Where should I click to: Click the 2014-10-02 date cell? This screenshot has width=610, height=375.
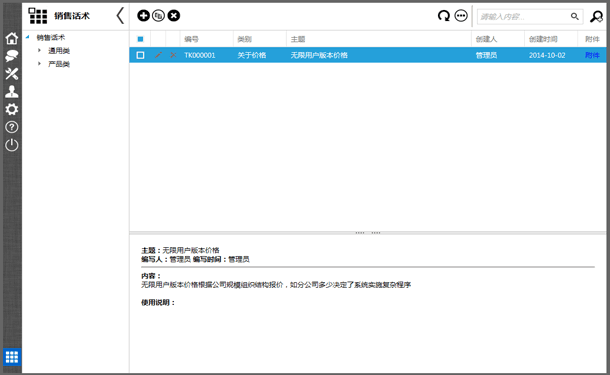pos(547,55)
